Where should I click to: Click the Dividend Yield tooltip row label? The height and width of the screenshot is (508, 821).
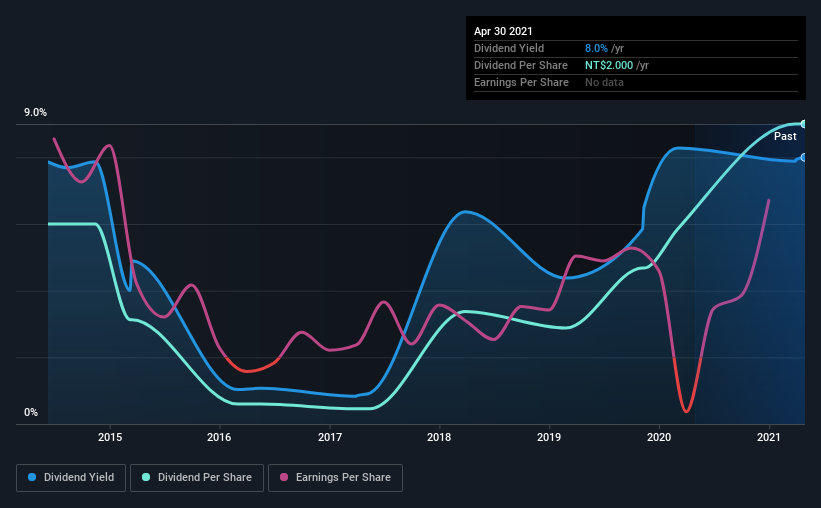click(509, 48)
